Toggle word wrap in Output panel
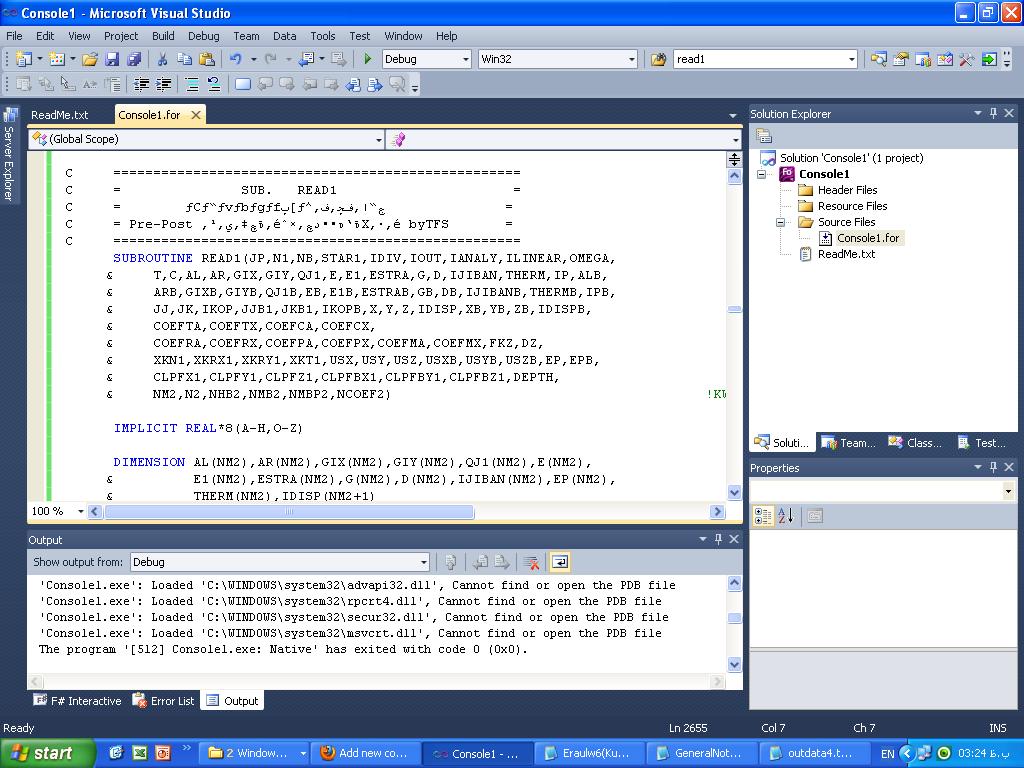Image resolution: width=1024 pixels, height=768 pixels. (559, 562)
